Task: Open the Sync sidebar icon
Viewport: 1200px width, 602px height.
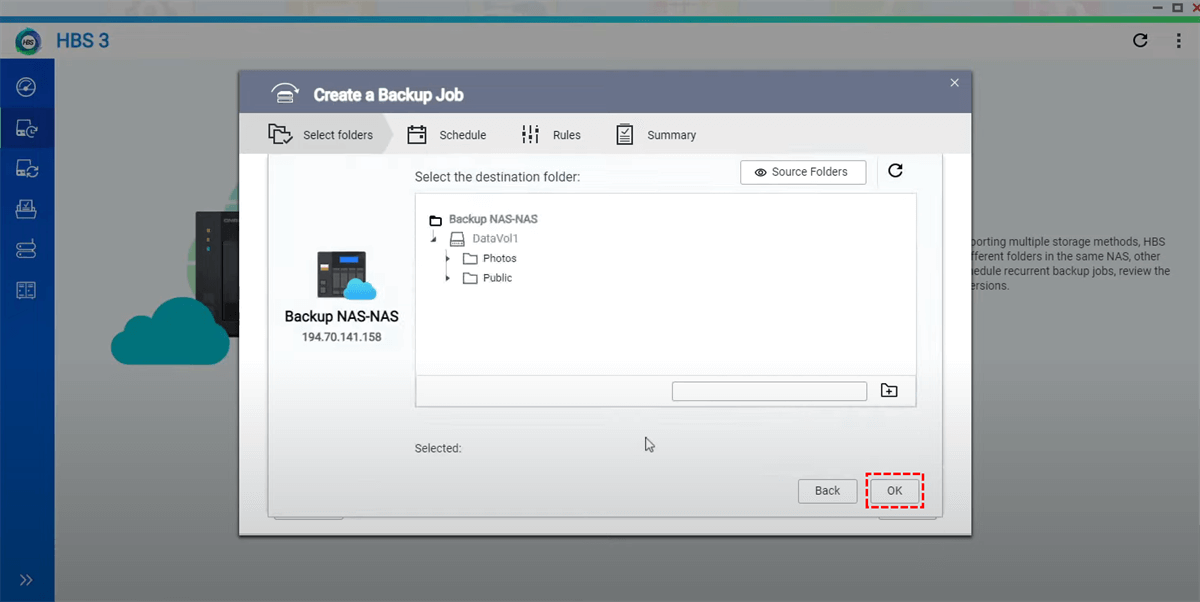Action: pos(27,169)
